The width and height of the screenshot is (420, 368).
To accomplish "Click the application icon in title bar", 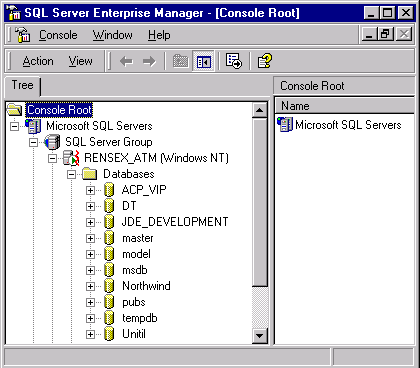I will (x=14, y=13).
